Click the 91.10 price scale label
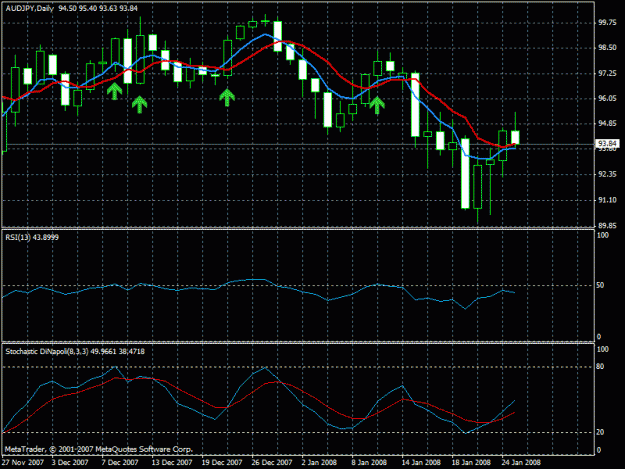625x469 pixels. (x=607, y=200)
